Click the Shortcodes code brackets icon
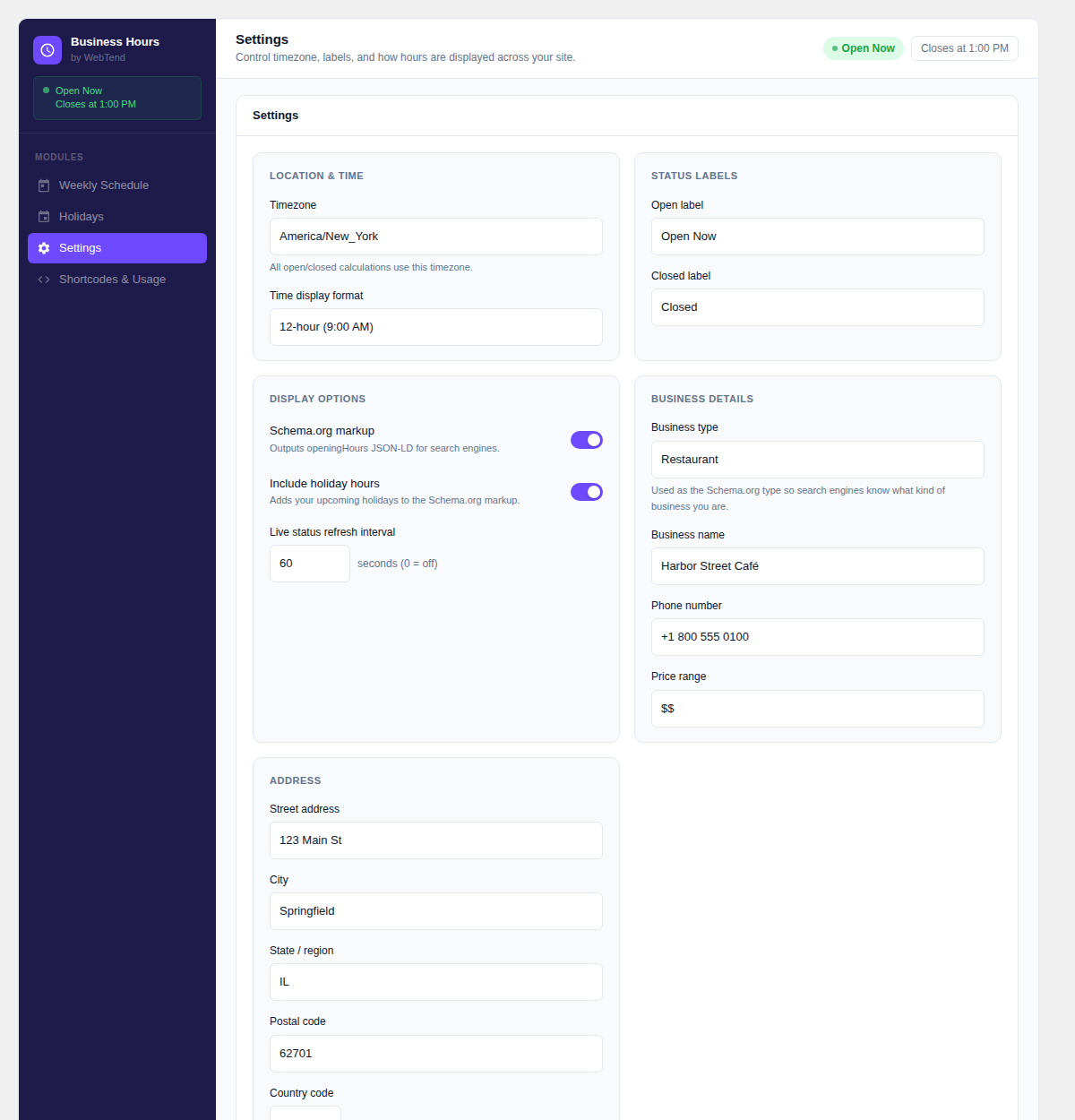1075x1120 pixels. tap(44, 280)
